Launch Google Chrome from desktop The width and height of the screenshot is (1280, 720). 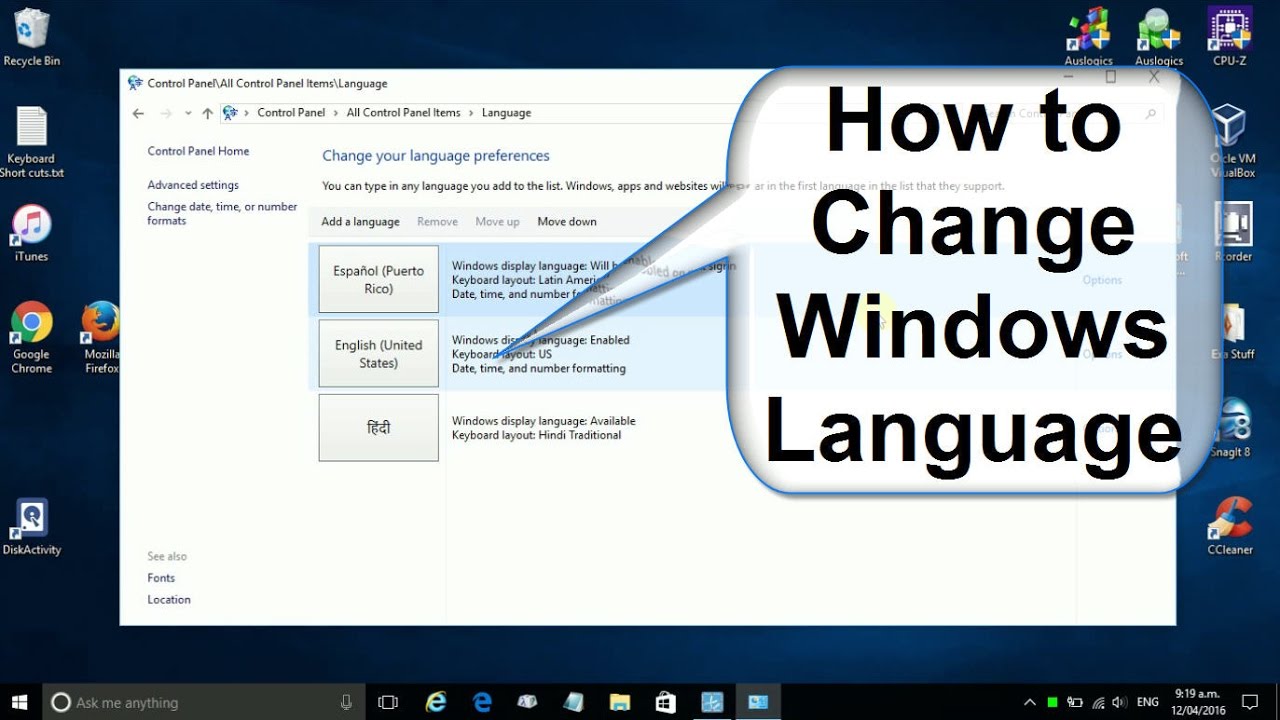(x=31, y=324)
